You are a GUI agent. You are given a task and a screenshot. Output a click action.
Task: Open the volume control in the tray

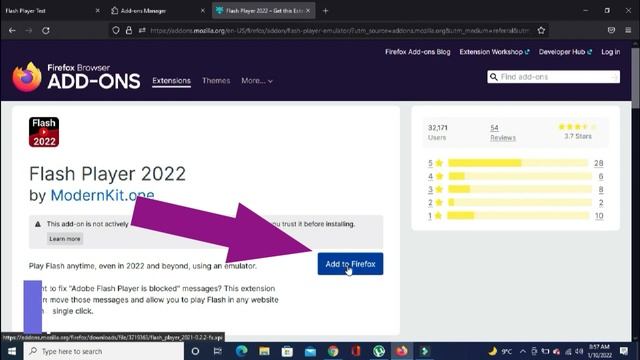[x=579, y=351]
